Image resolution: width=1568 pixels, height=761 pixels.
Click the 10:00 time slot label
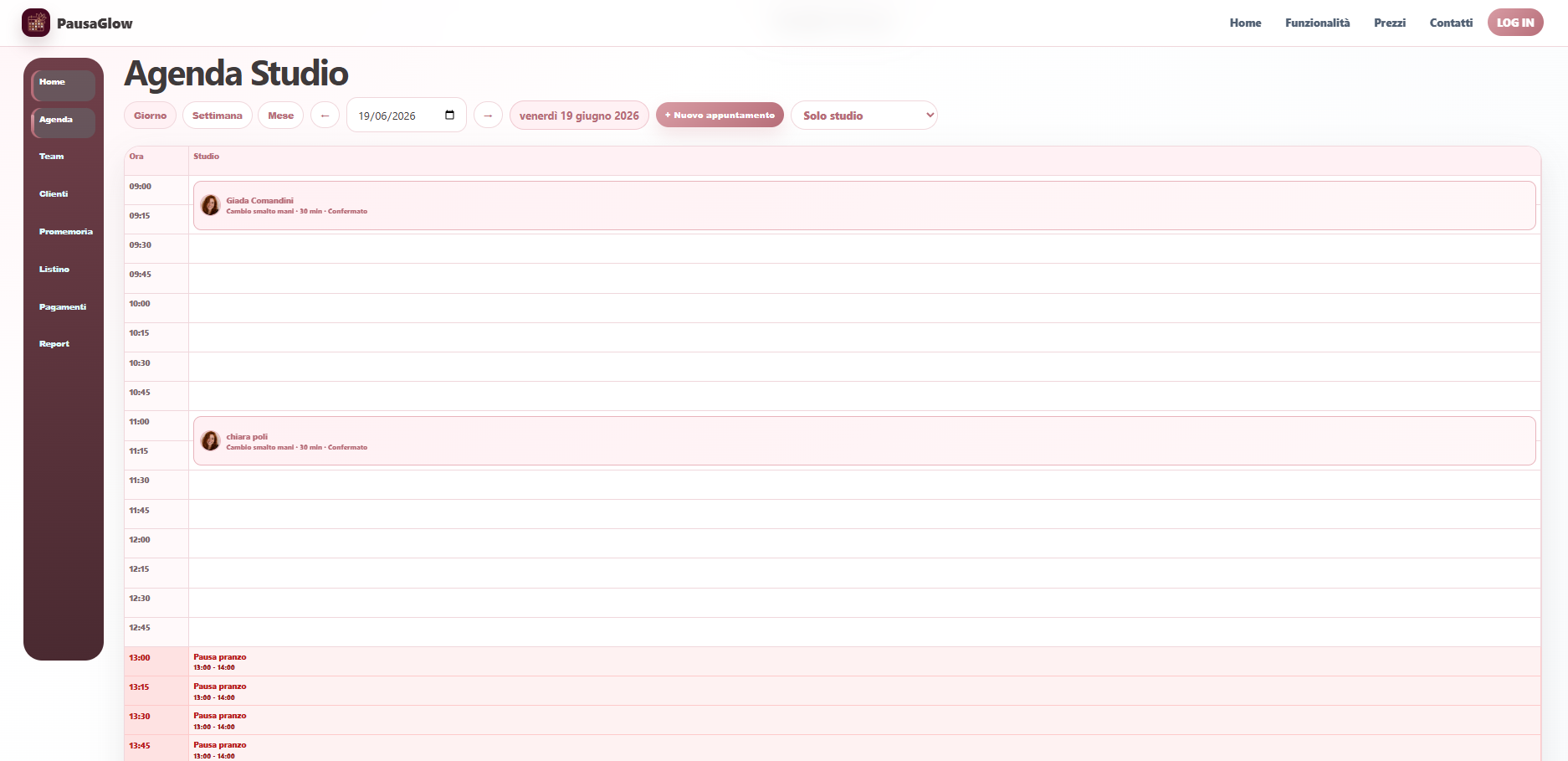pyautogui.click(x=140, y=304)
